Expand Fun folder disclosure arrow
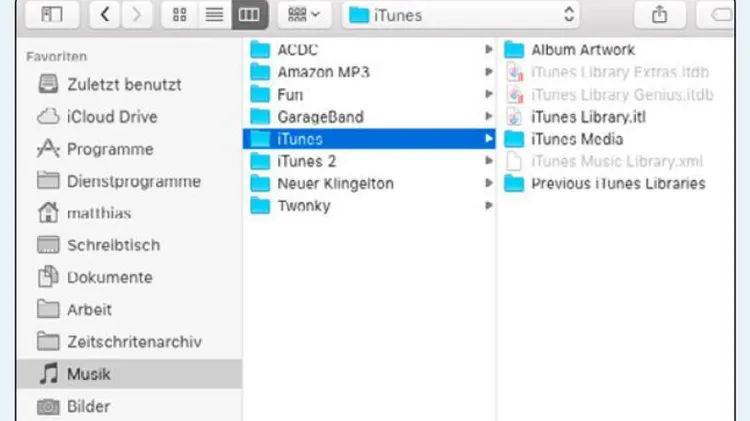 tap(488, 94)
